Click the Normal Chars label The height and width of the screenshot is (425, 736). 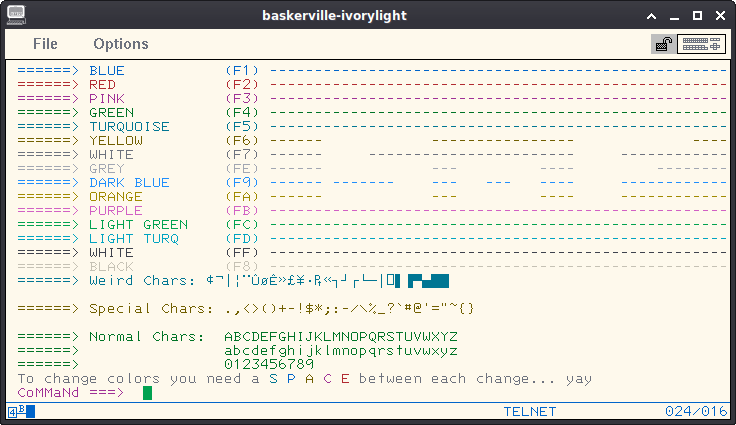tap(147, 337)
